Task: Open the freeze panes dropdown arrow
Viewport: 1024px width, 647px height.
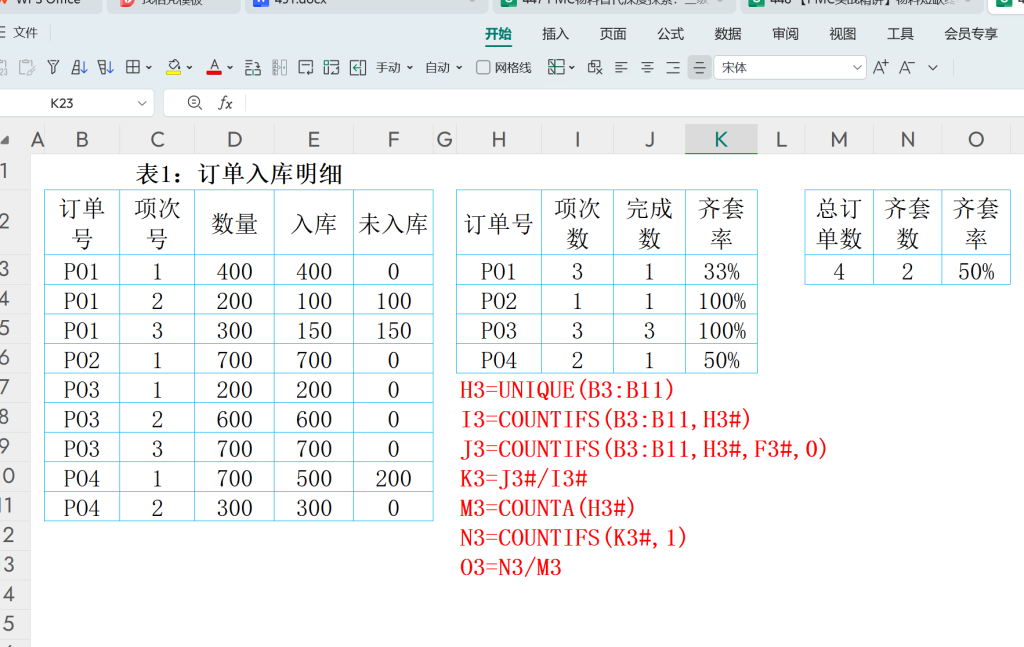Action: 571,67
